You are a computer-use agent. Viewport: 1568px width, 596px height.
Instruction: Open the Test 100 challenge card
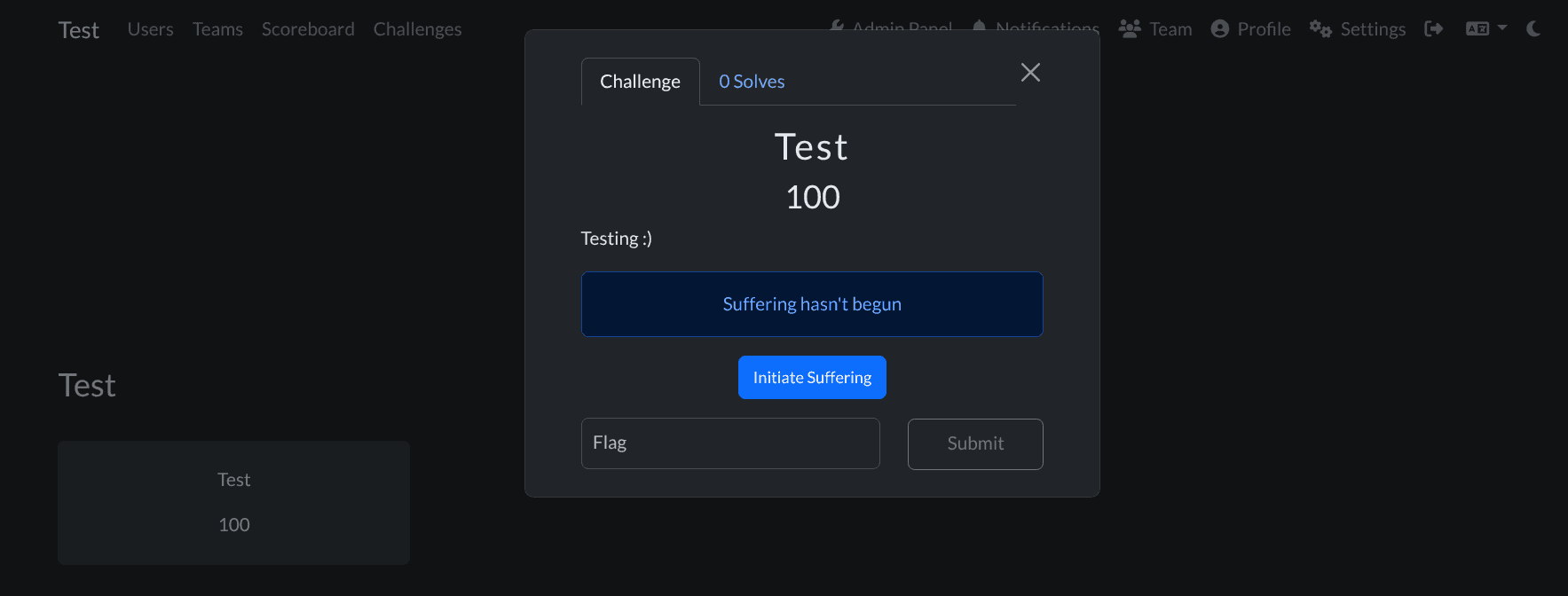pos(233,502)
